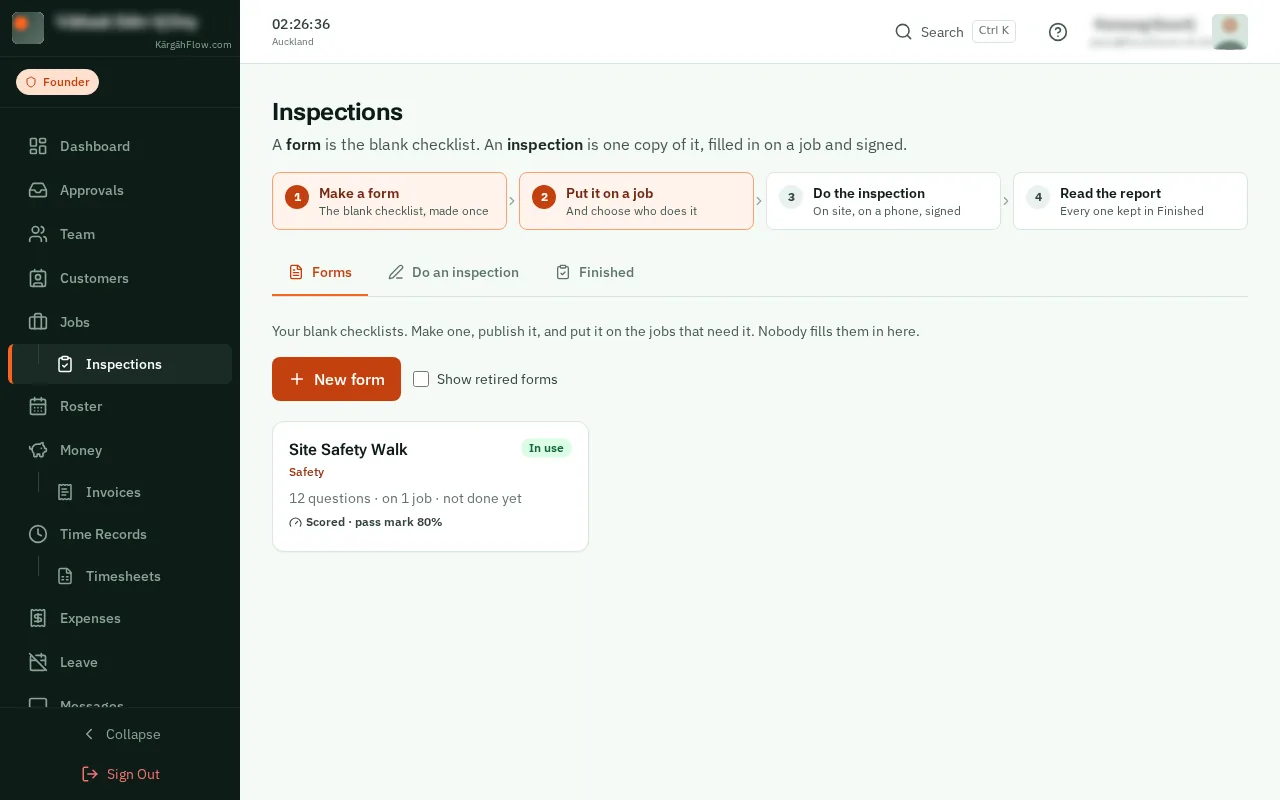Viewport: 1280px width, 800px height.
Task: Select the Team people icon
Action: tap(38, 234)
